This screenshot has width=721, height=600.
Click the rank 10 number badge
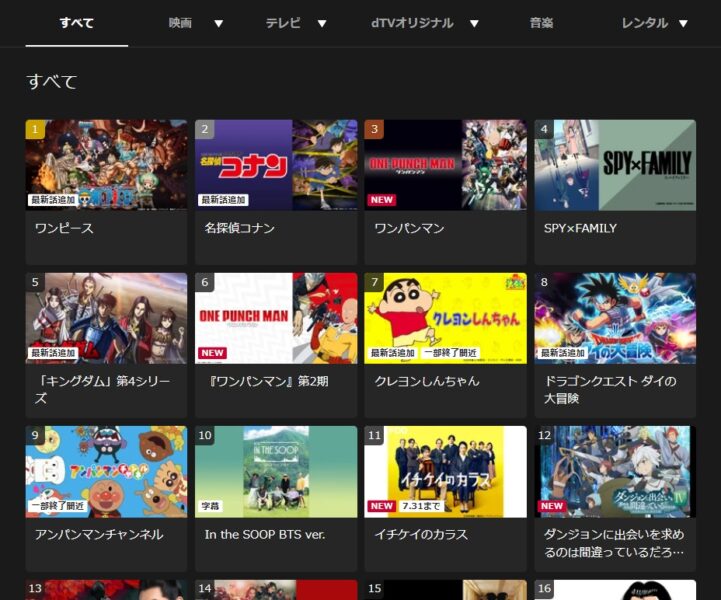tap(205, 435)
